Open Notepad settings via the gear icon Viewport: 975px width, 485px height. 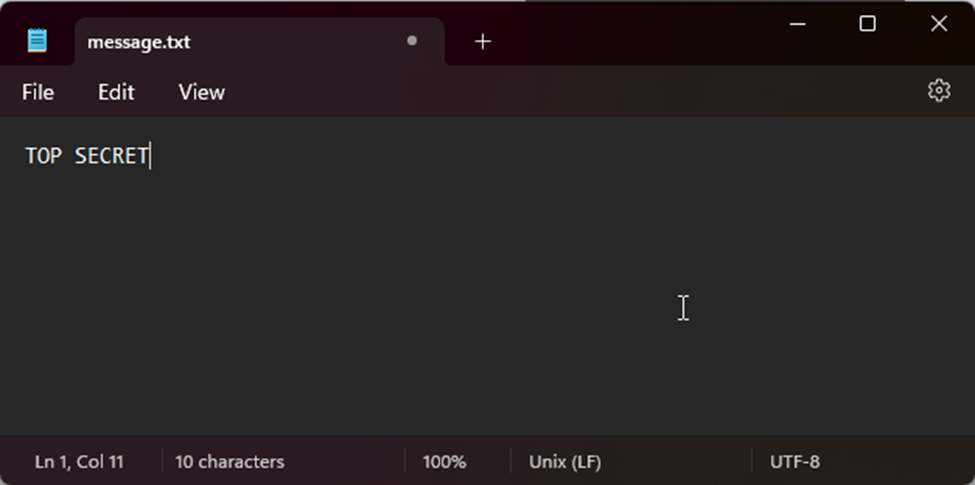[938, 91]
